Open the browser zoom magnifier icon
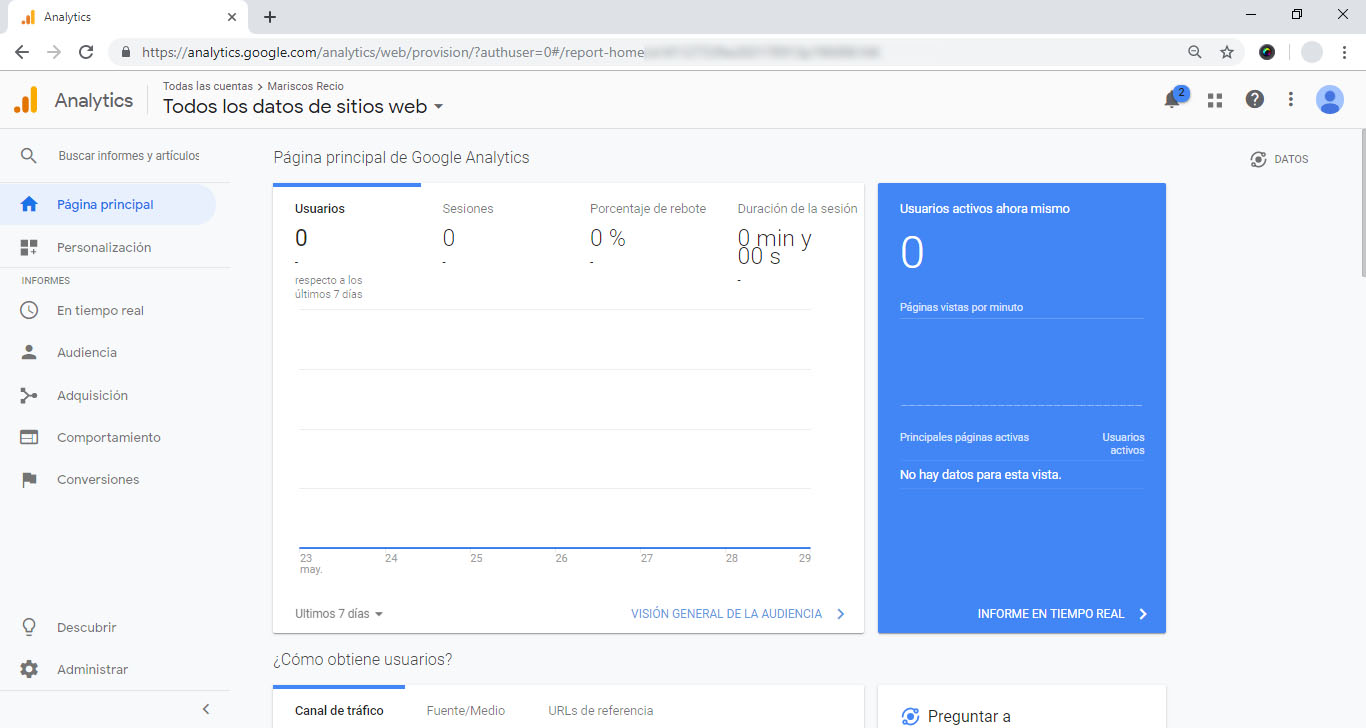1366x728 pixels. coord(1195,52)
